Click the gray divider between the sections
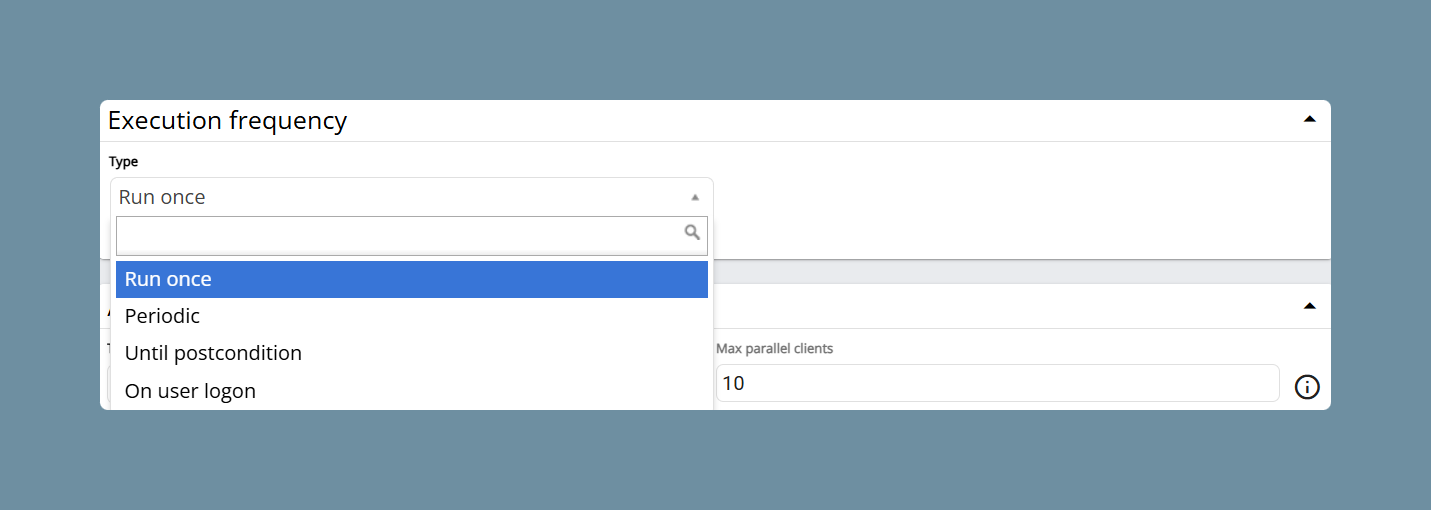1431x510 pixels. point(1020,271)
